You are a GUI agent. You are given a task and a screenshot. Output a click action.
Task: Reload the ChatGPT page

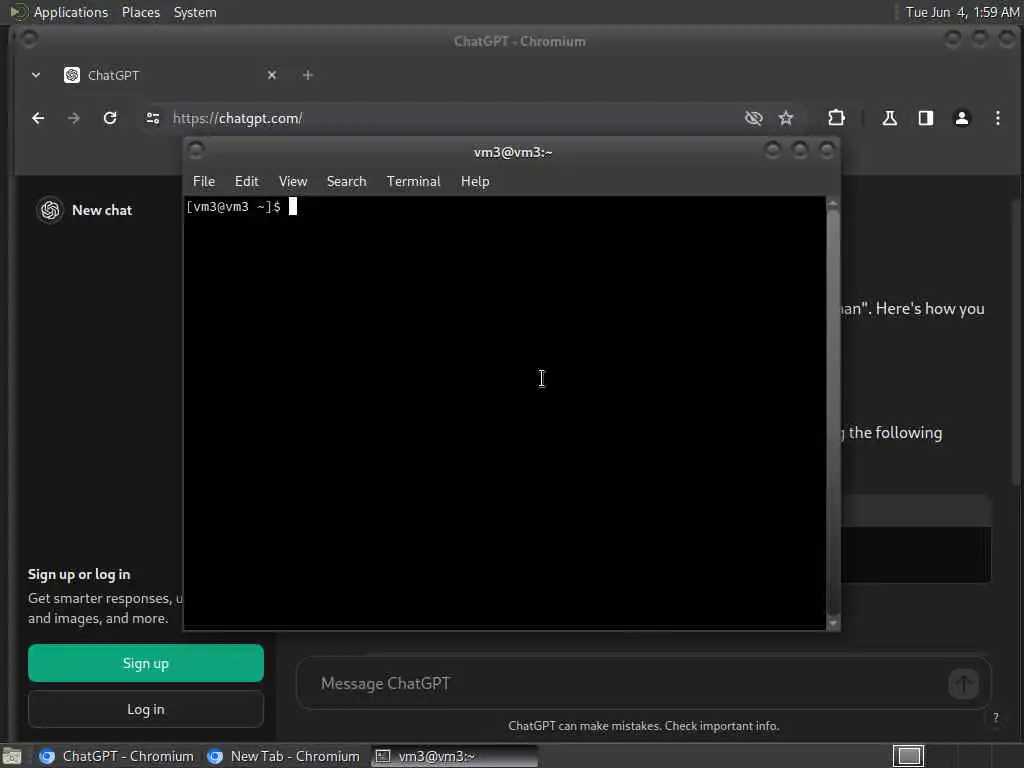click(110, 118)
